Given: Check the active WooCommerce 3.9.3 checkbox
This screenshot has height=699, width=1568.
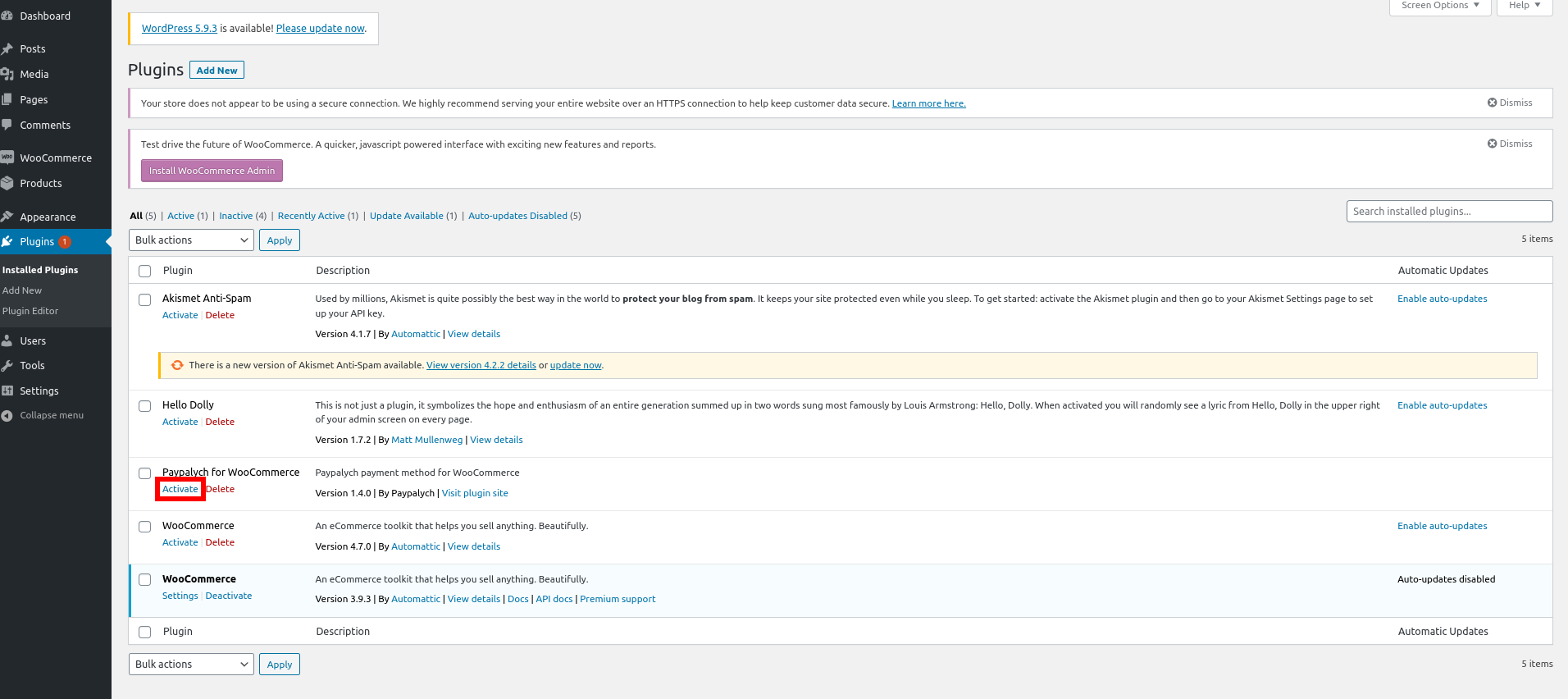Looking at the screenshot, I should (x=145, y=580).
